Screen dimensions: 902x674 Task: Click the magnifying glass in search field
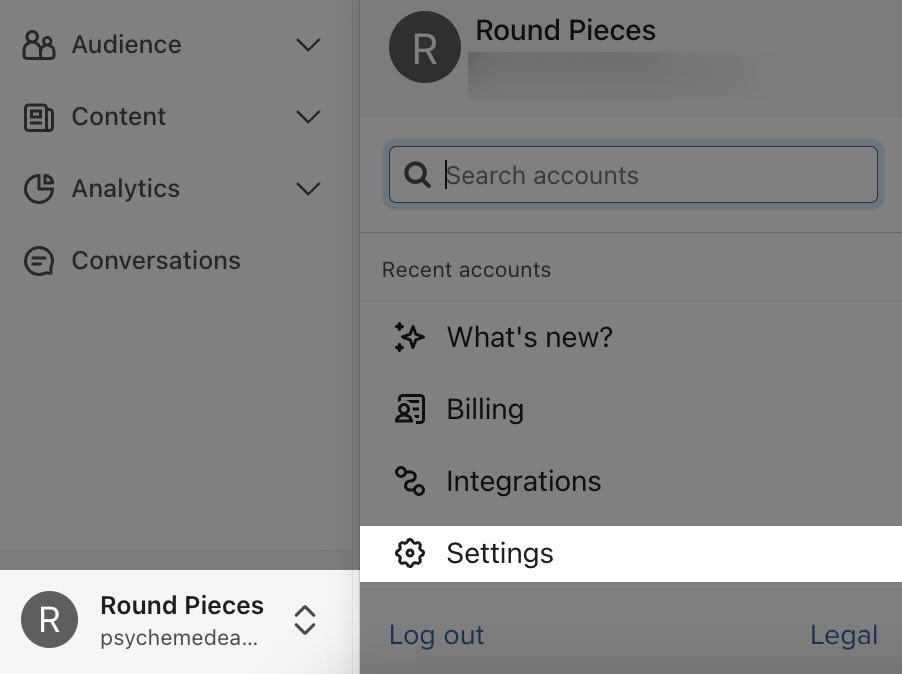[x=417, y=175]
